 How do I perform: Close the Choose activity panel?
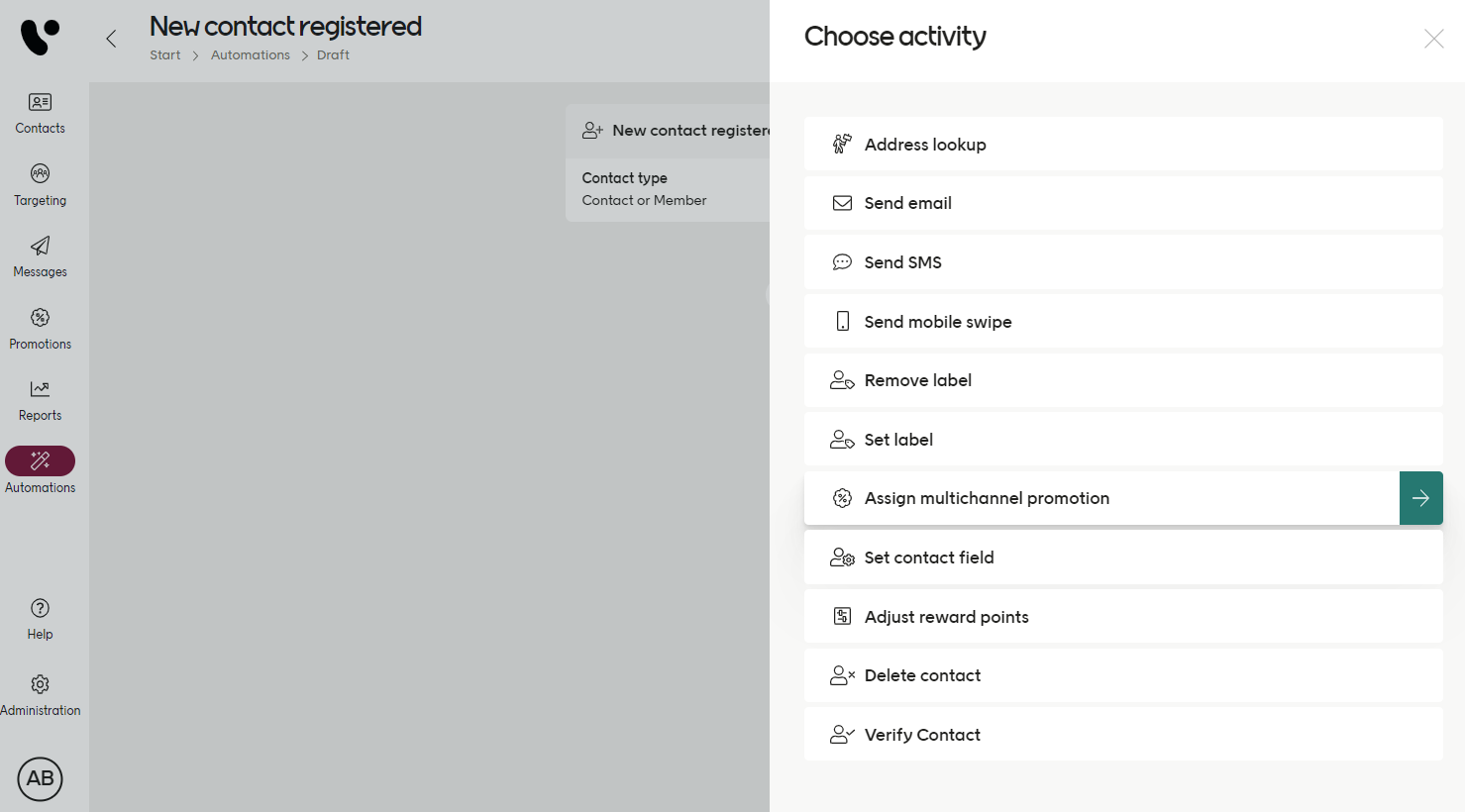point(1433,39)
